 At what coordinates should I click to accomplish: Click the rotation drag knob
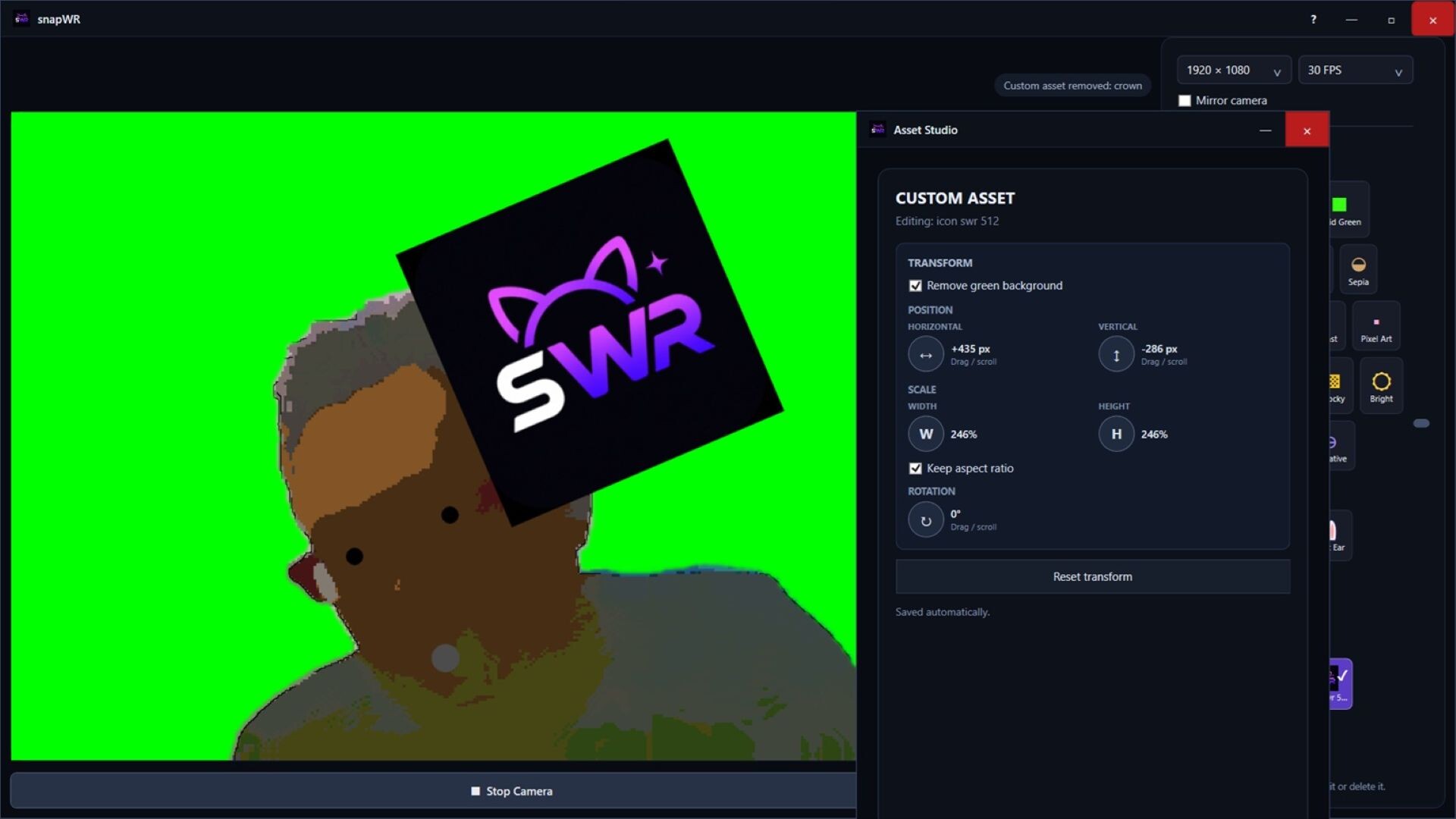pyautogui.click(x=926, y=520)
